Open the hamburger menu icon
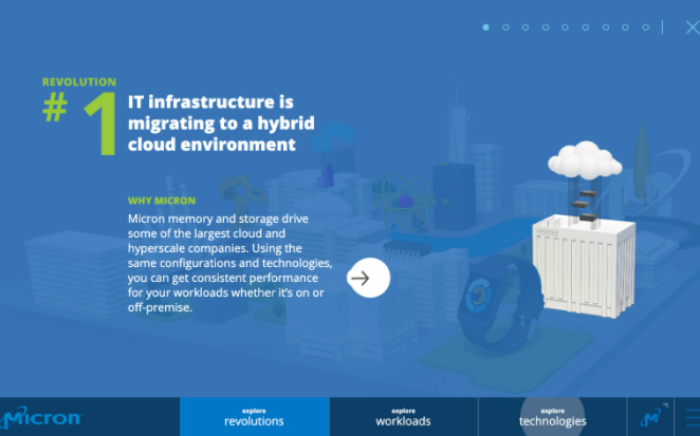The height and width of the screenshot is (436, 700). [x=692, y=418]
